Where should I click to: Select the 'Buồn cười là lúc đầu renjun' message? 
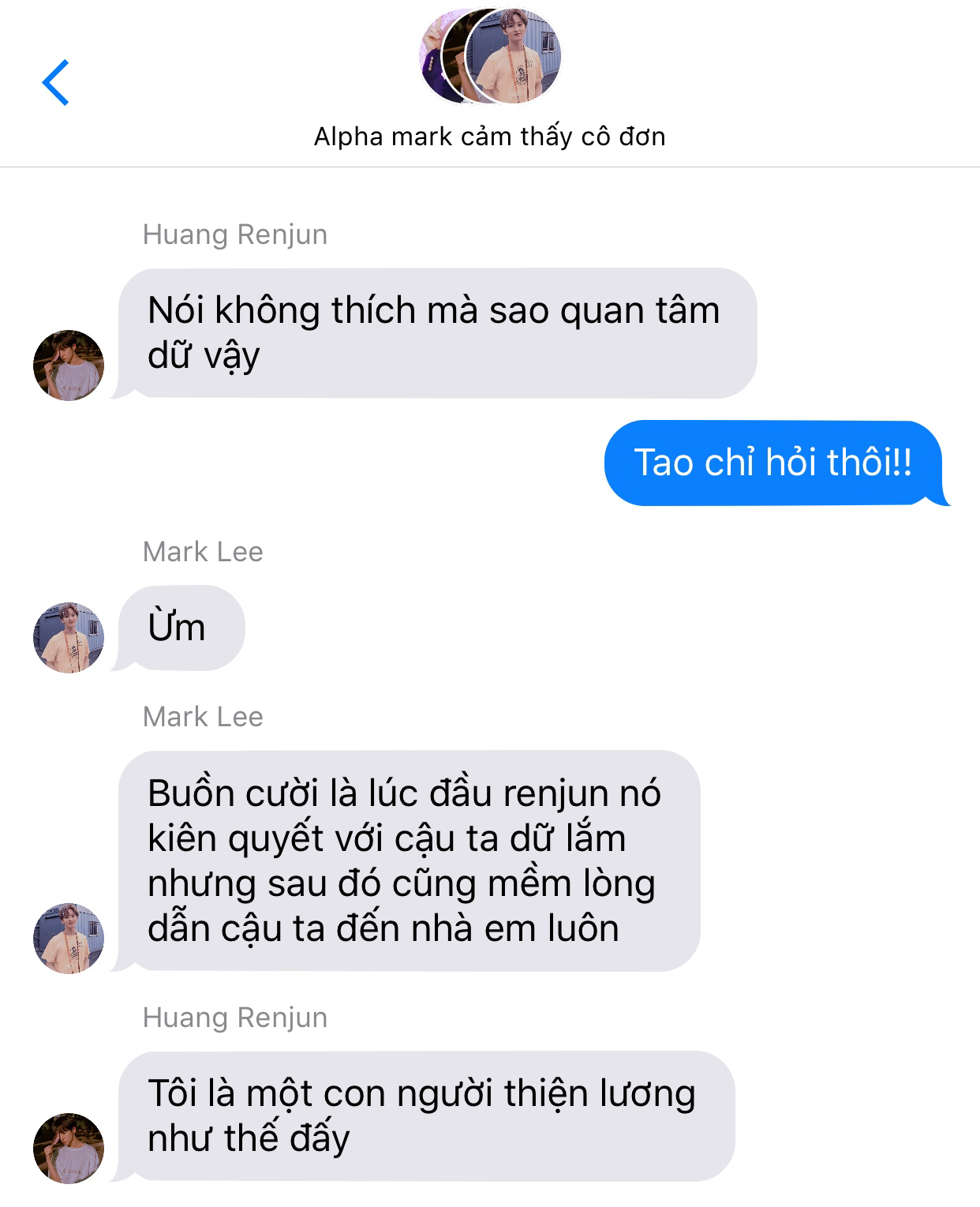(409, 860)
